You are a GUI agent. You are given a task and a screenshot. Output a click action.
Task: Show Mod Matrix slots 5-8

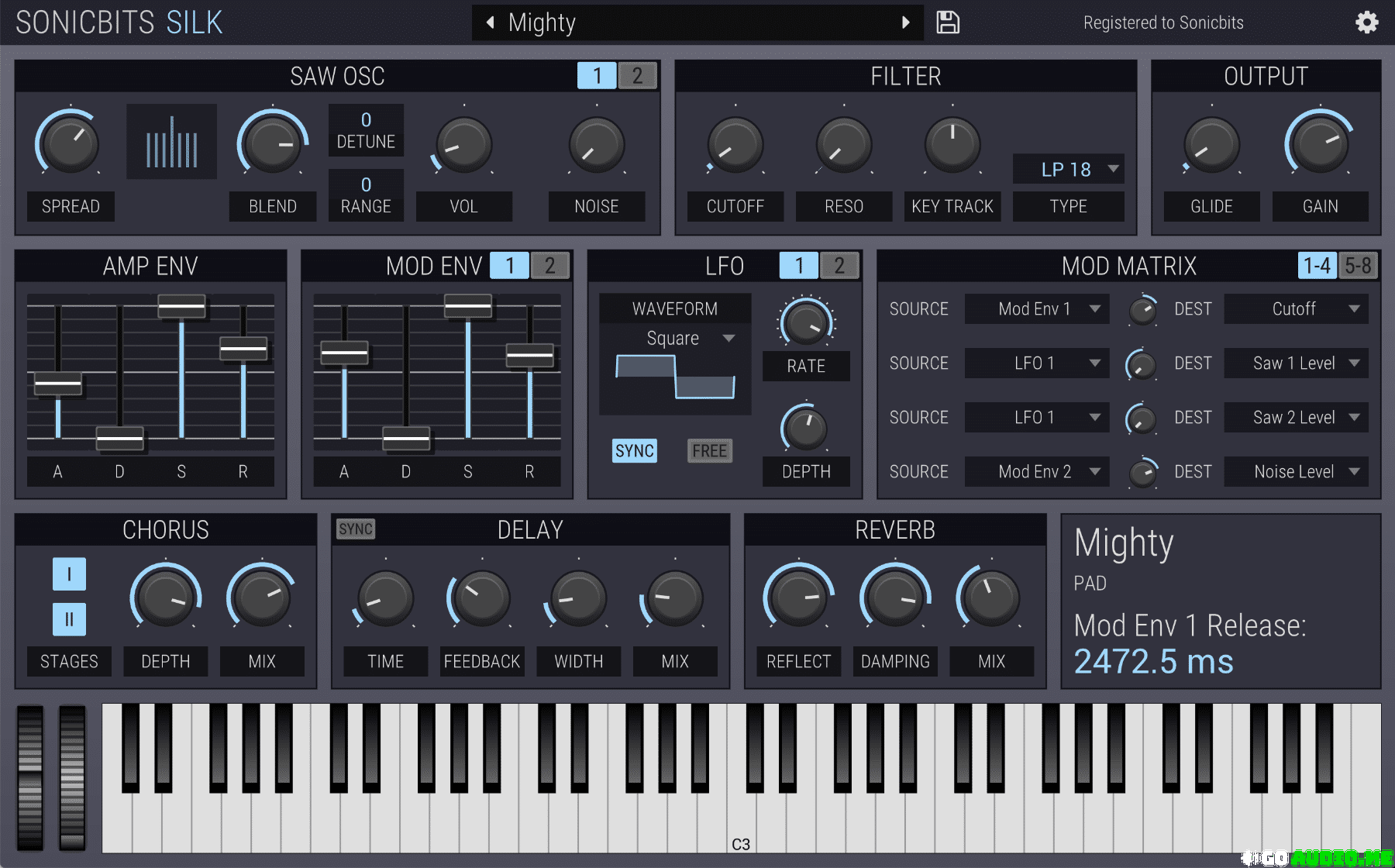[x=1358, y=265]
